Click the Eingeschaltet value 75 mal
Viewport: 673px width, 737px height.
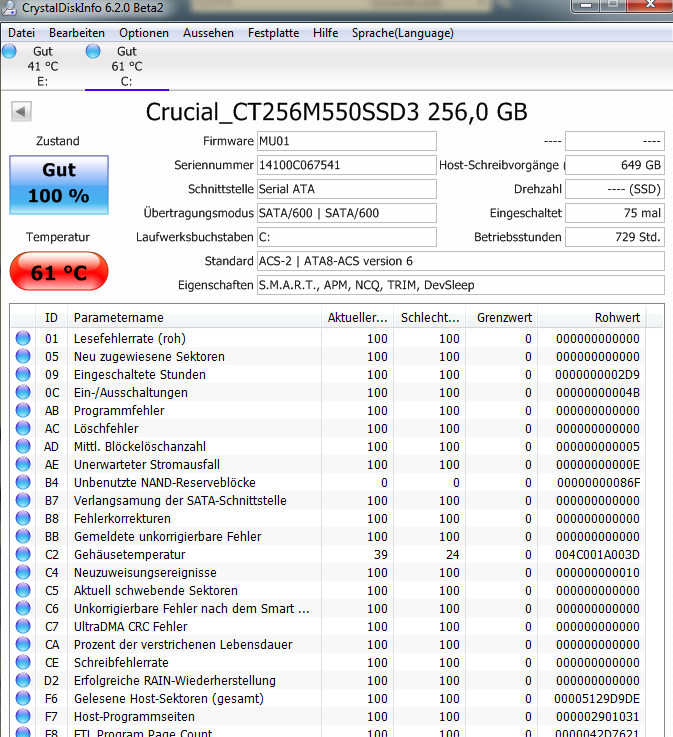(615, 213)
